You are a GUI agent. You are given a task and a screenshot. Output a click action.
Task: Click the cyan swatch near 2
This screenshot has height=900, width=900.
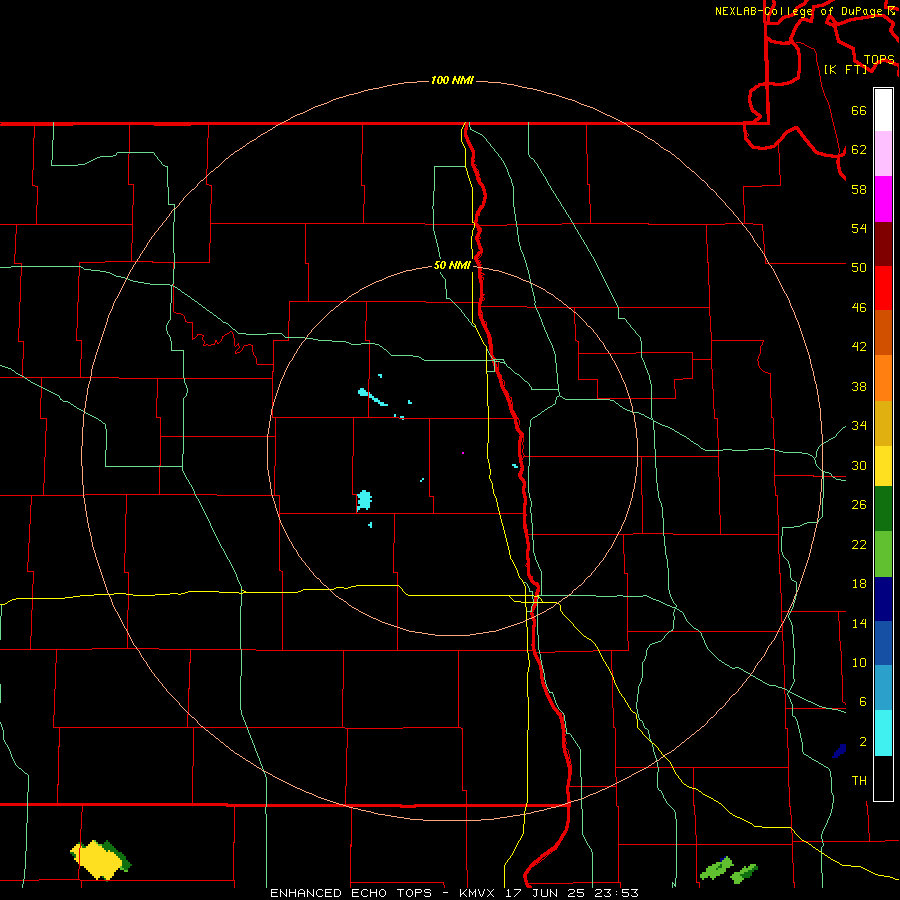[883, 733]
